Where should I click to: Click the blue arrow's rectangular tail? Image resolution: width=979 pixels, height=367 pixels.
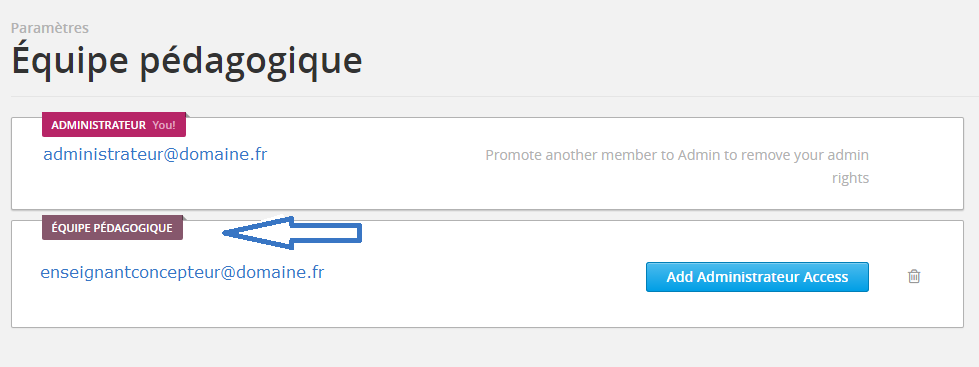pos(327,233)
